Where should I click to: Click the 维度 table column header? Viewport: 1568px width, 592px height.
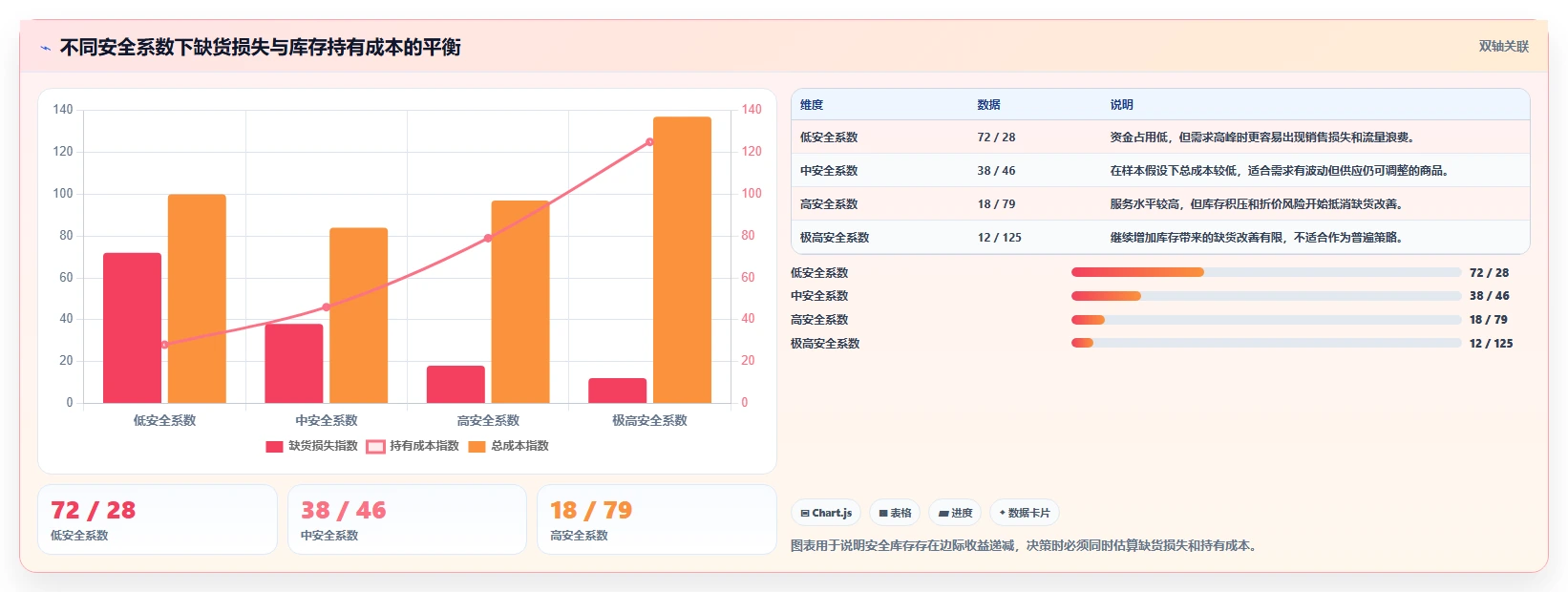click(812, 105)
